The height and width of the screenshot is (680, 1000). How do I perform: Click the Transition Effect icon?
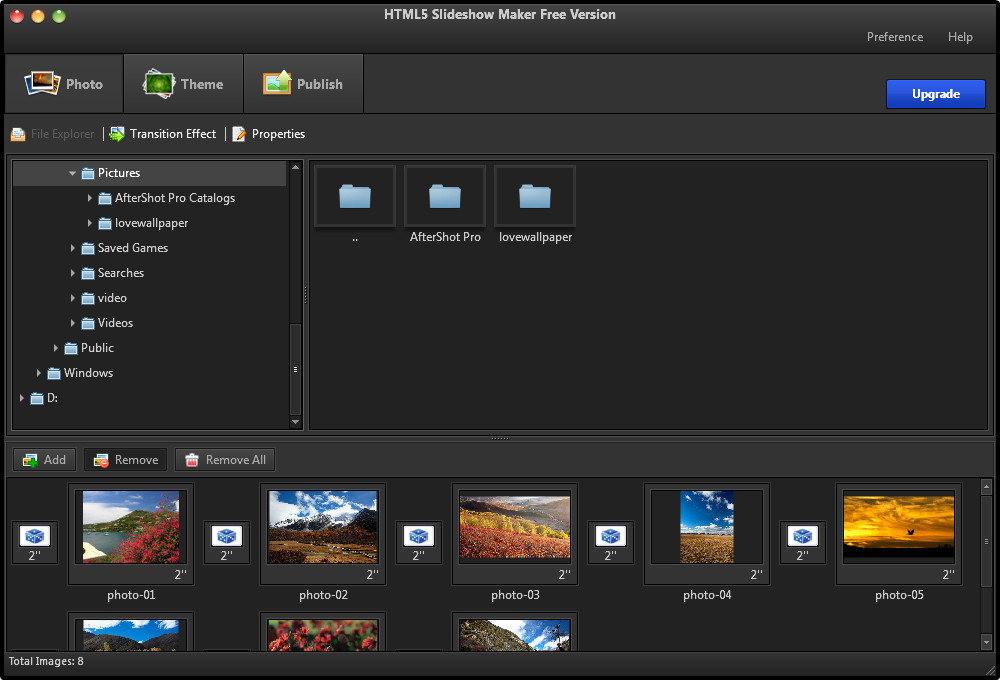117,134
